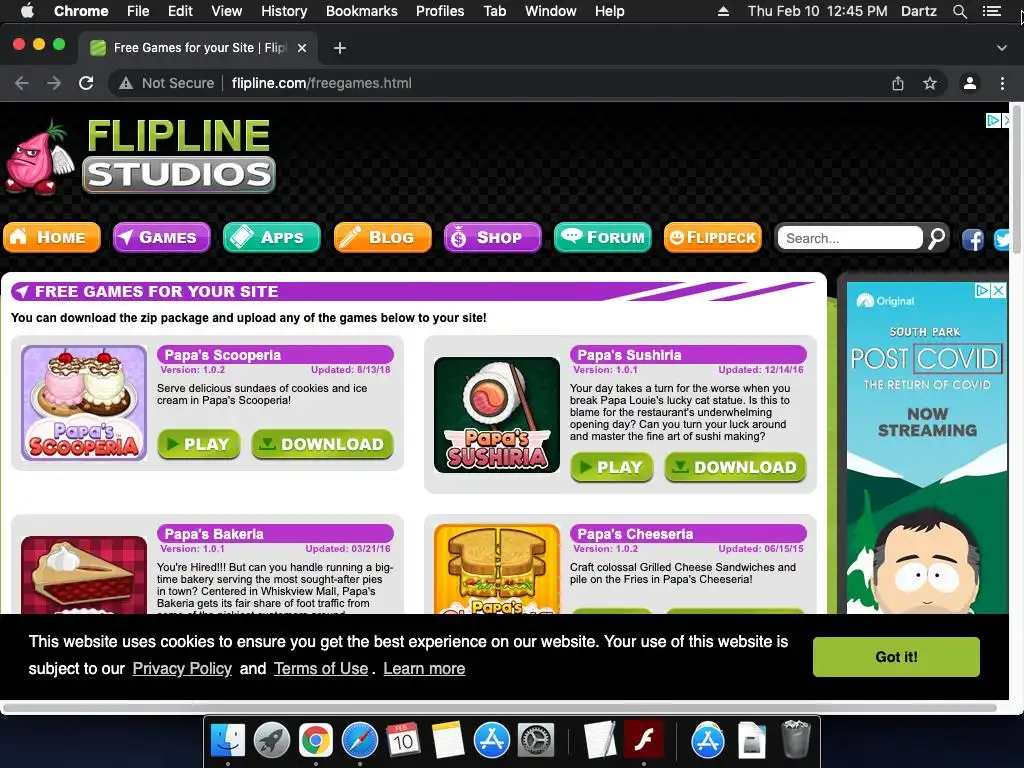Go back with the browser back arrow
The height and width of the screenshot is (768, 1024).
(x=22, y=83)
